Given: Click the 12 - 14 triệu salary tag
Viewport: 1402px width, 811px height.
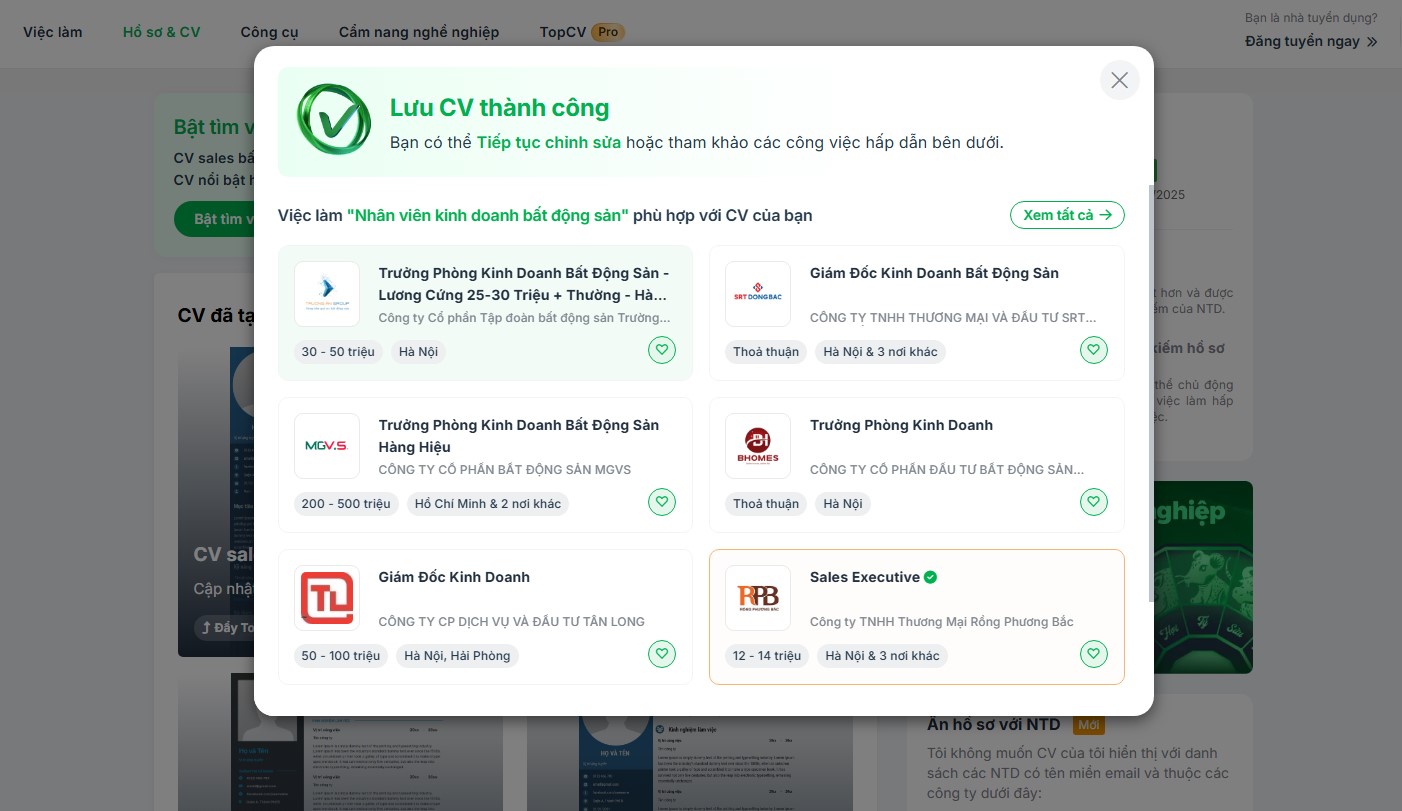Looking at the screenshot, I should pos(767,655).
